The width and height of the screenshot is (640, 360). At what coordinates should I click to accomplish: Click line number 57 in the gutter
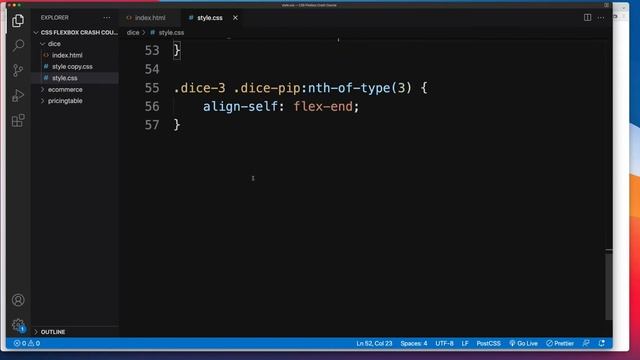tap(152, 125)
